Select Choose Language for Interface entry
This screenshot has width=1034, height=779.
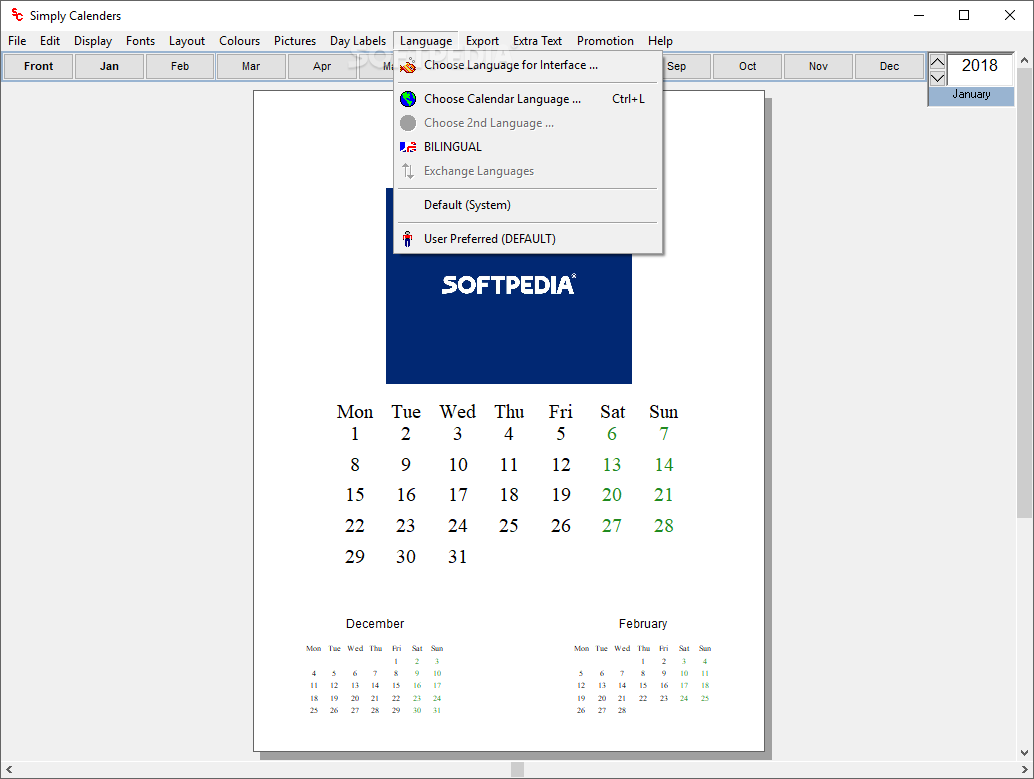[528, 65]
